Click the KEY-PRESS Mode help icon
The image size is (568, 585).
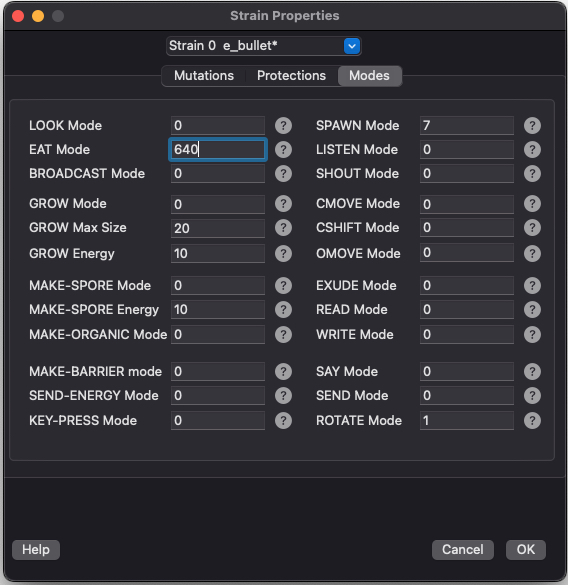coord(283,420)
